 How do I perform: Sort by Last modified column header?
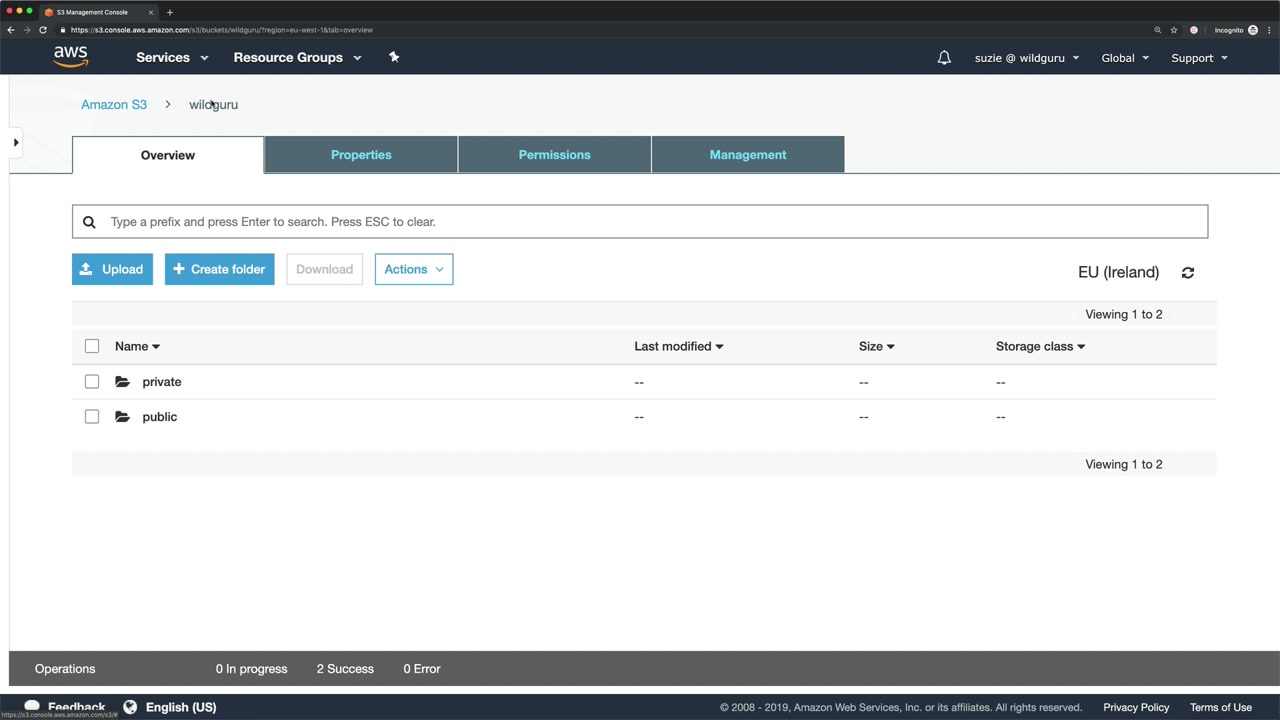678,346
